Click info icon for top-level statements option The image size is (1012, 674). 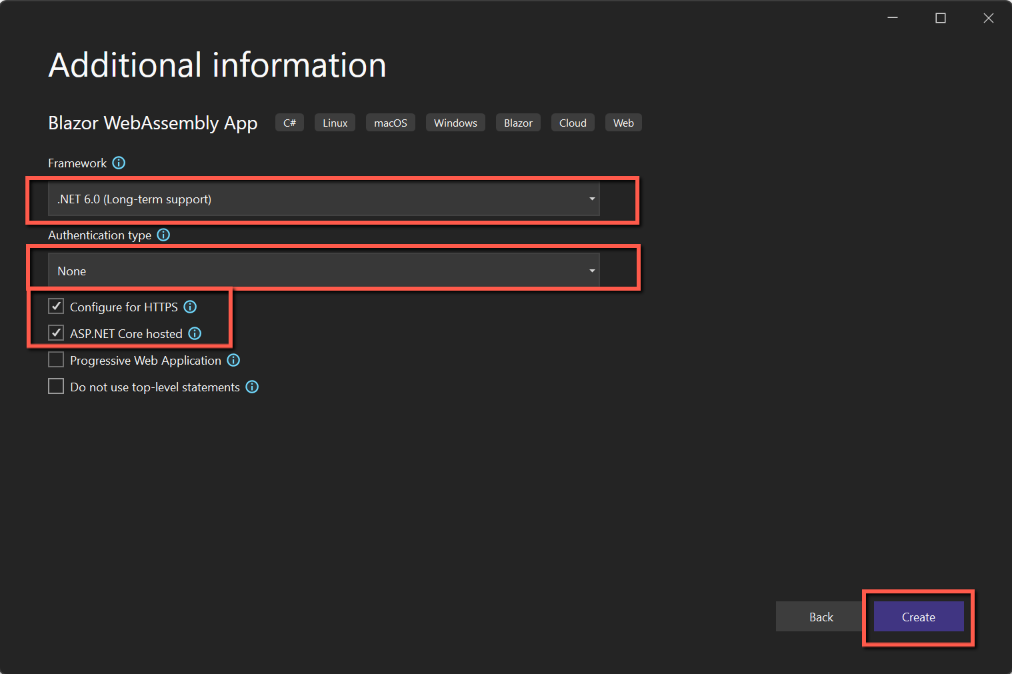(x=252, y=387)
